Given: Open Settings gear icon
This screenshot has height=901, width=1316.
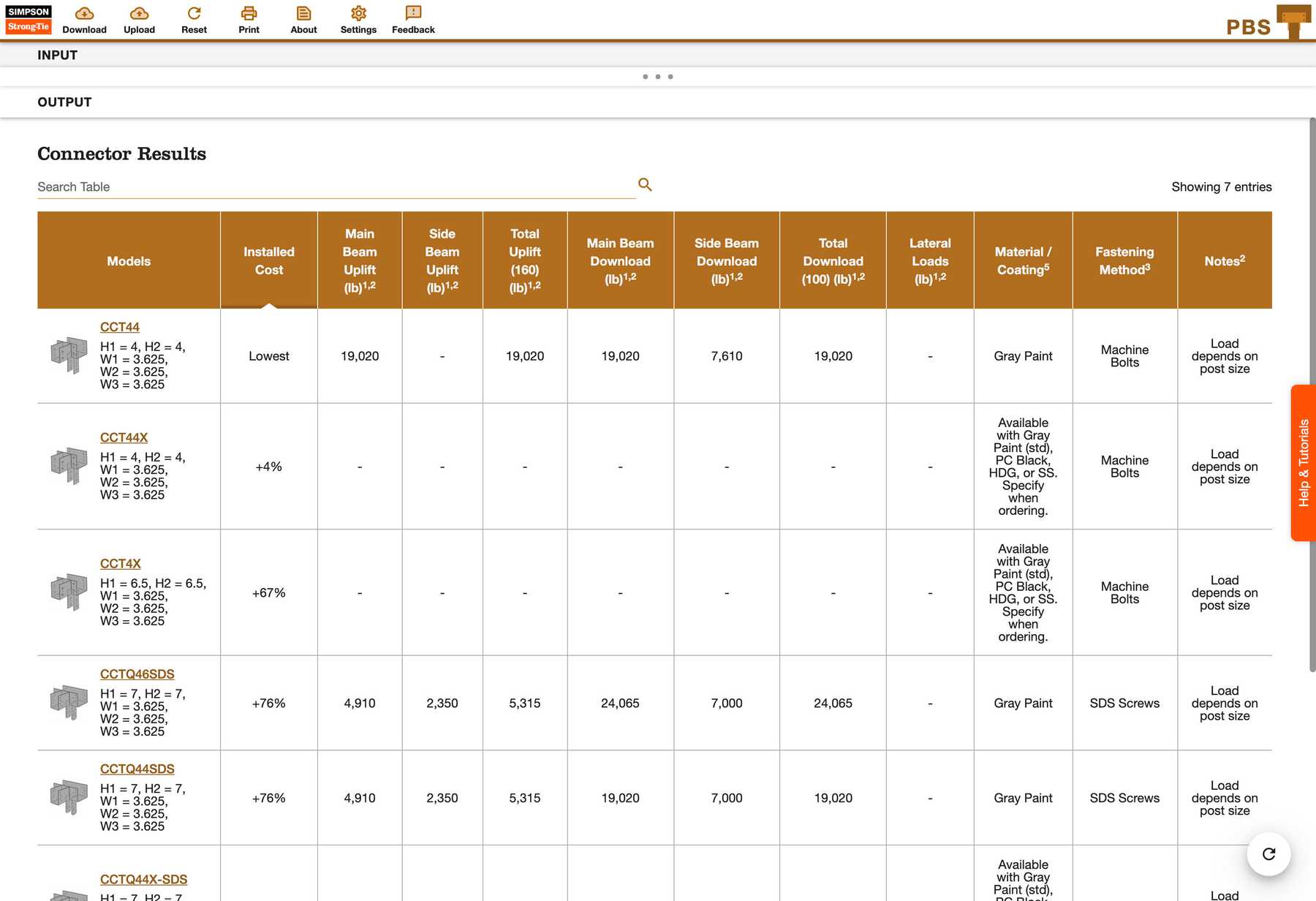Looking at the screenshot, I should 358,14.
